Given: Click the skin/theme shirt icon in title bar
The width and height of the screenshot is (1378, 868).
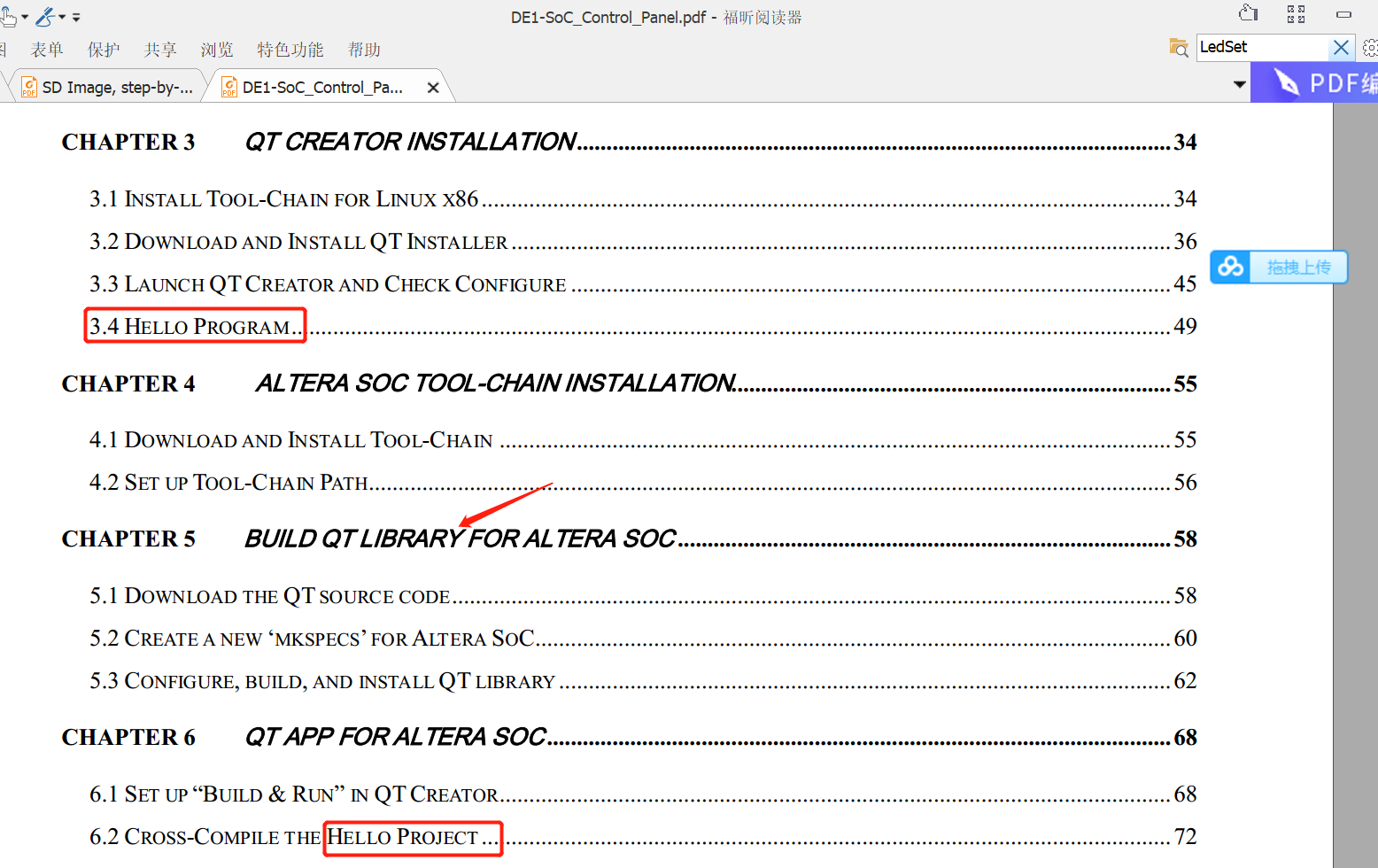Looking at the screenshot, I should pos(1249,13).
